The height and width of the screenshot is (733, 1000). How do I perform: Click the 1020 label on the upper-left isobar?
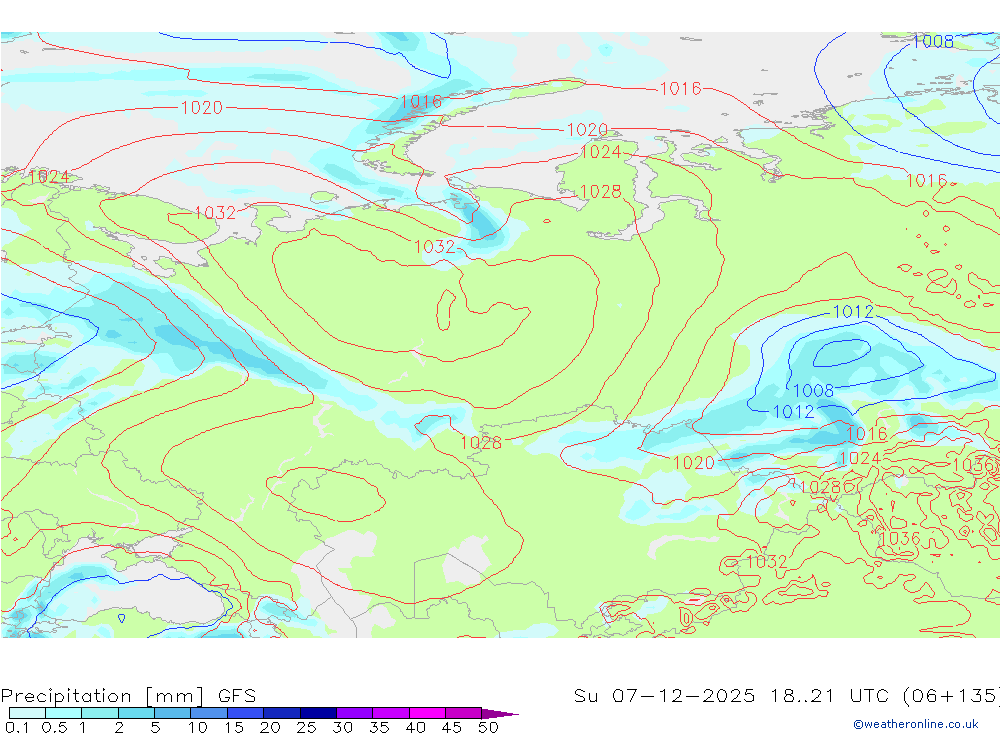202,108
